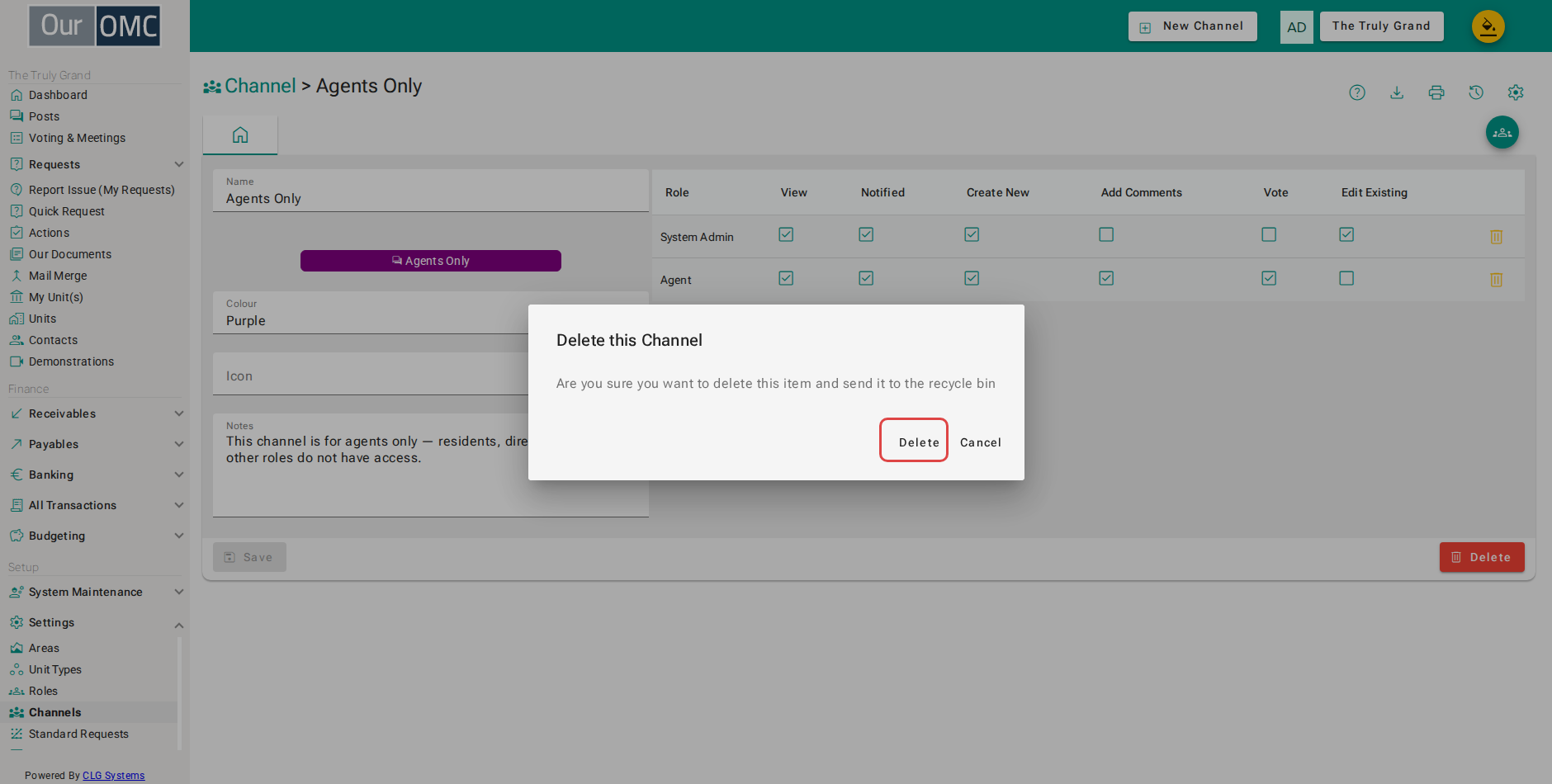The height and width of the screenshot is (784, 1552).
Task: Click the purple Agents Only preview badge
Action: coord(431,261)
